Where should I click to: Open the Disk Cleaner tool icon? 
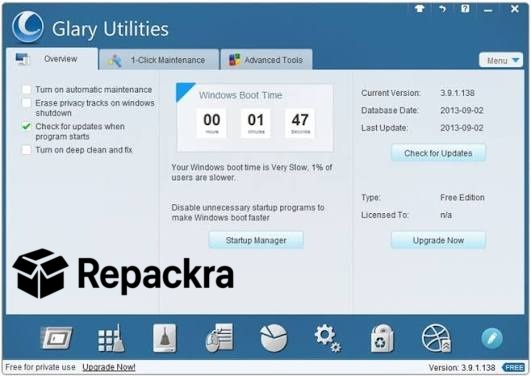[56, 338]
